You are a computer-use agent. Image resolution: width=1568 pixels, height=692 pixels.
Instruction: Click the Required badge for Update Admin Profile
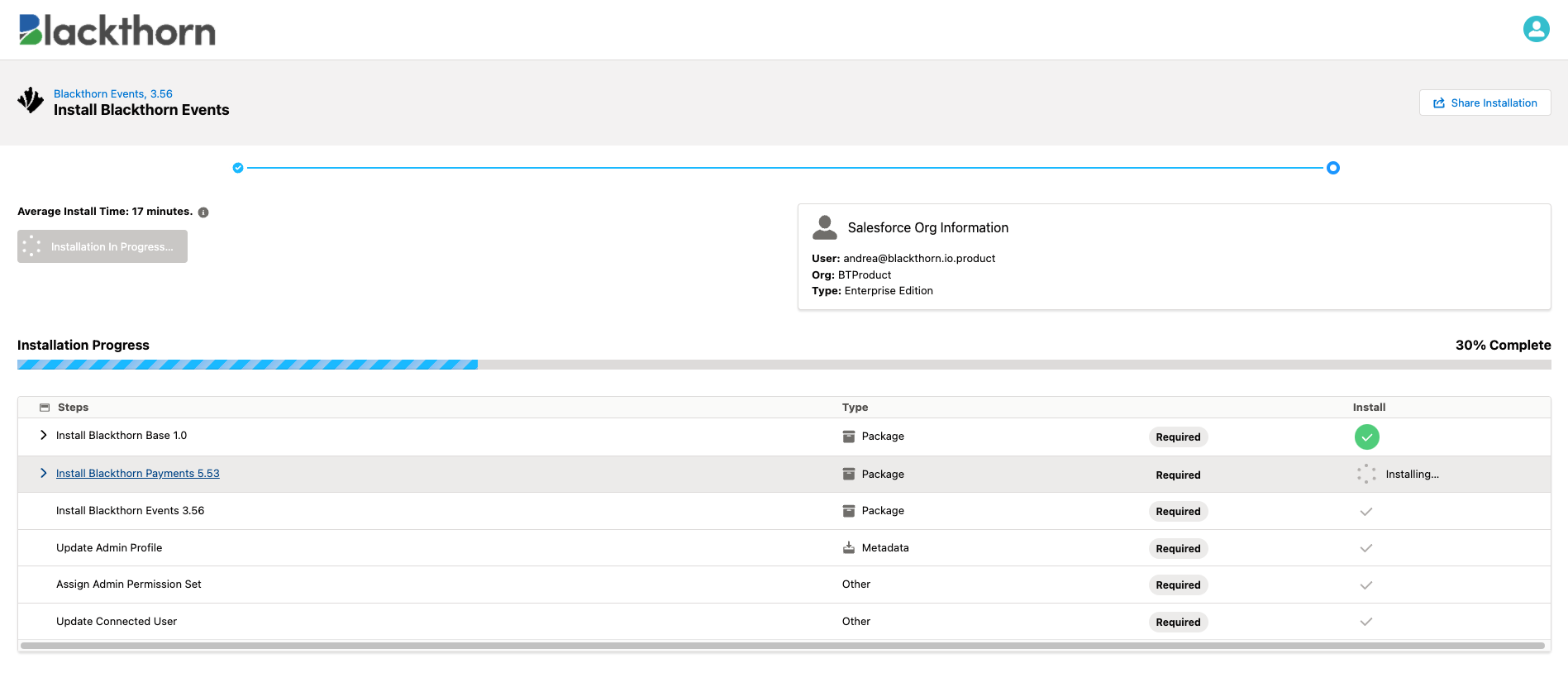(x=1178, y=548)
